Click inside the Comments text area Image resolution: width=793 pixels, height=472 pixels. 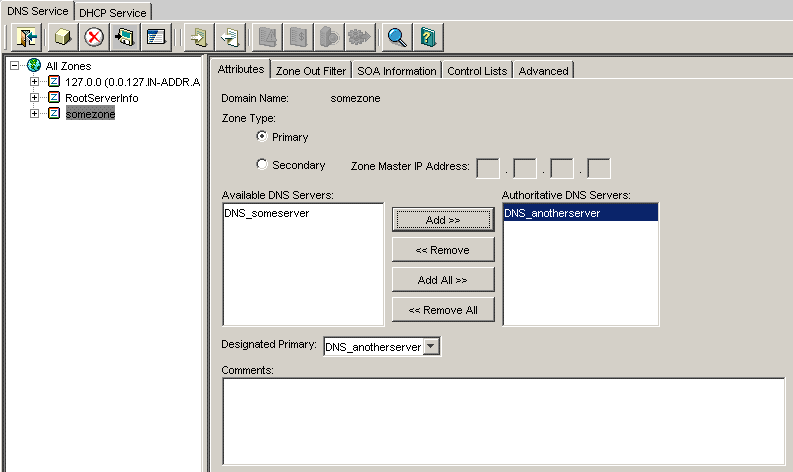[x=504, y=421]
